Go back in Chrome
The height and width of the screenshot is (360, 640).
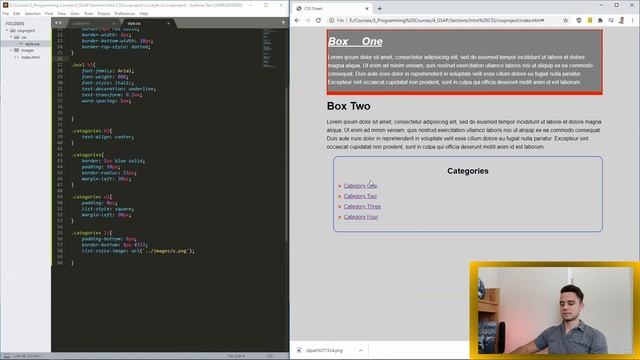[x=297, y=20]
